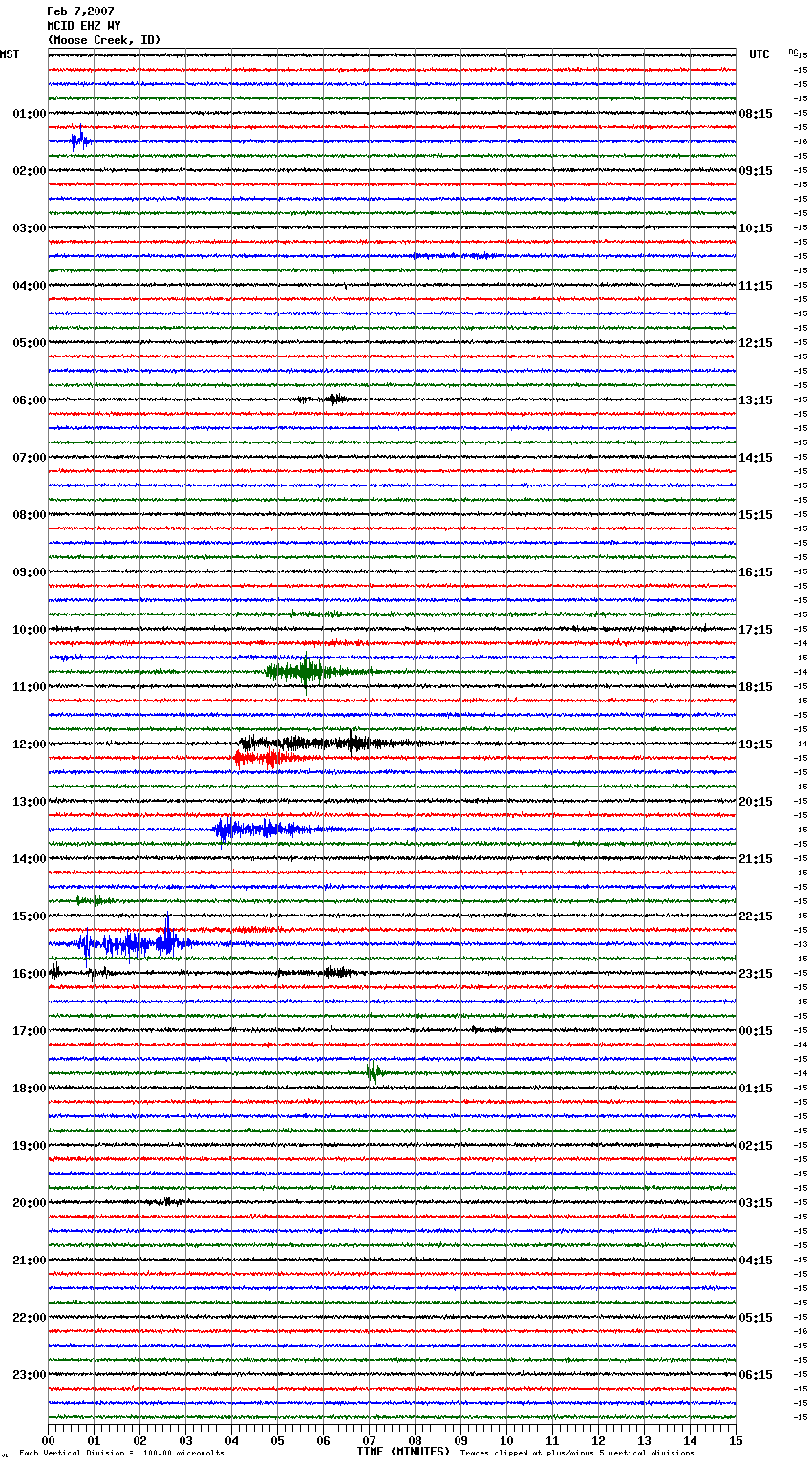812x1466 pixels.
Task: Click the '10:00' MST hour label
Action: tap(30, 630)
